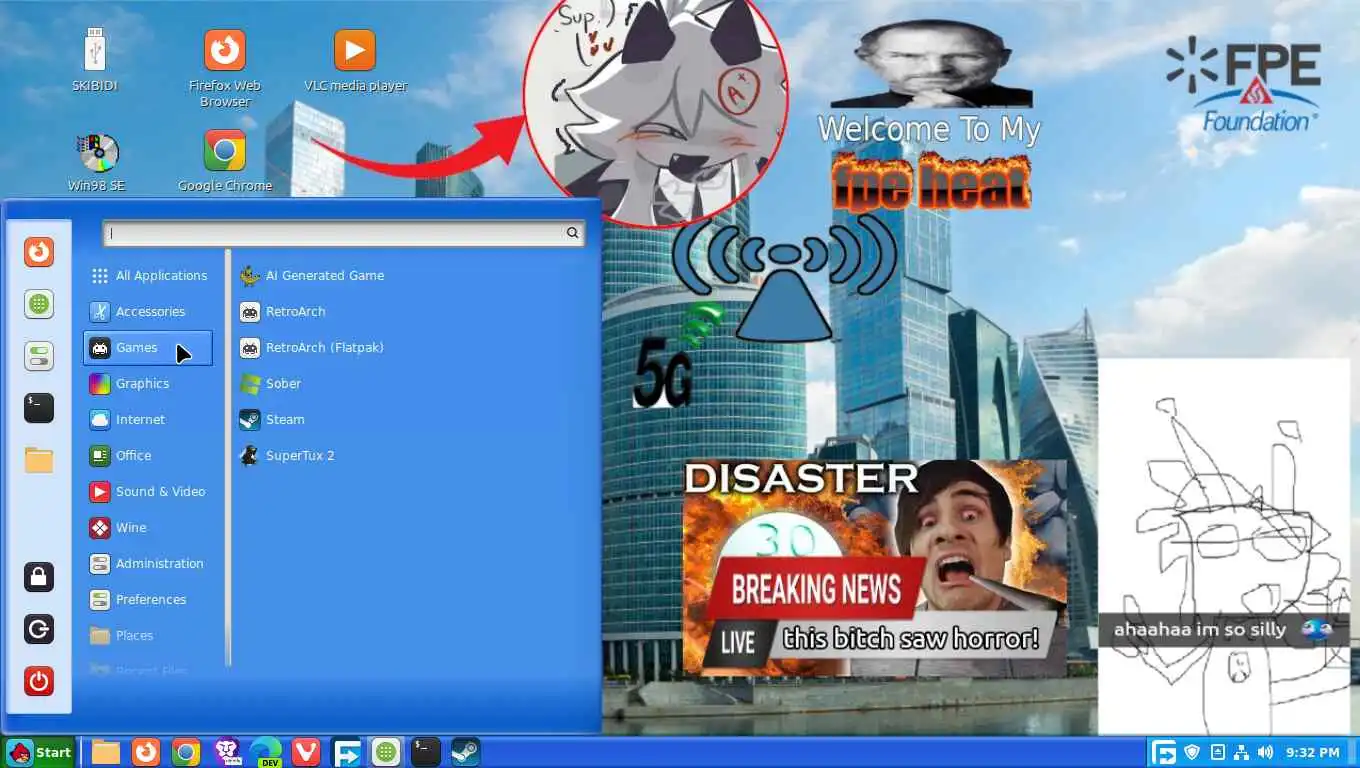The image size is (1360, 768).
Task: Select the Wine category
Action: (148, 528)
